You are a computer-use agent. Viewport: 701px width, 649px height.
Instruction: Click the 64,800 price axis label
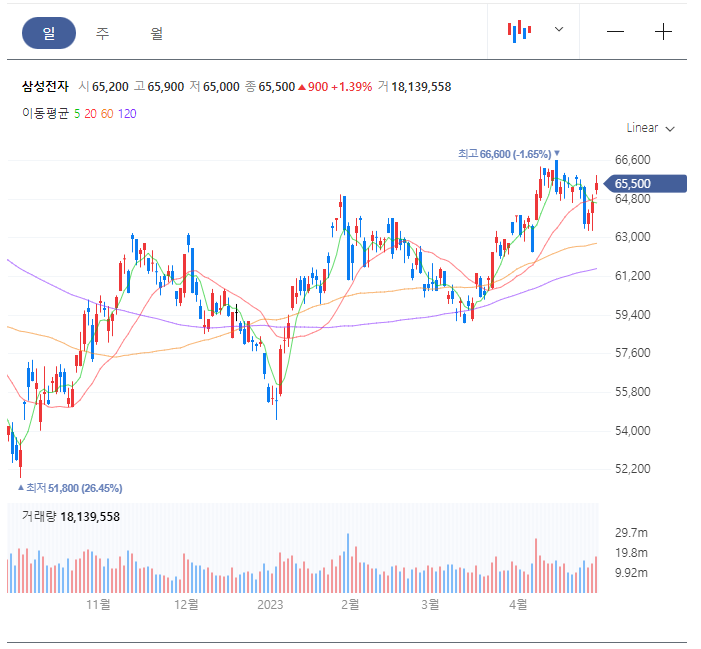pos(633,199)
